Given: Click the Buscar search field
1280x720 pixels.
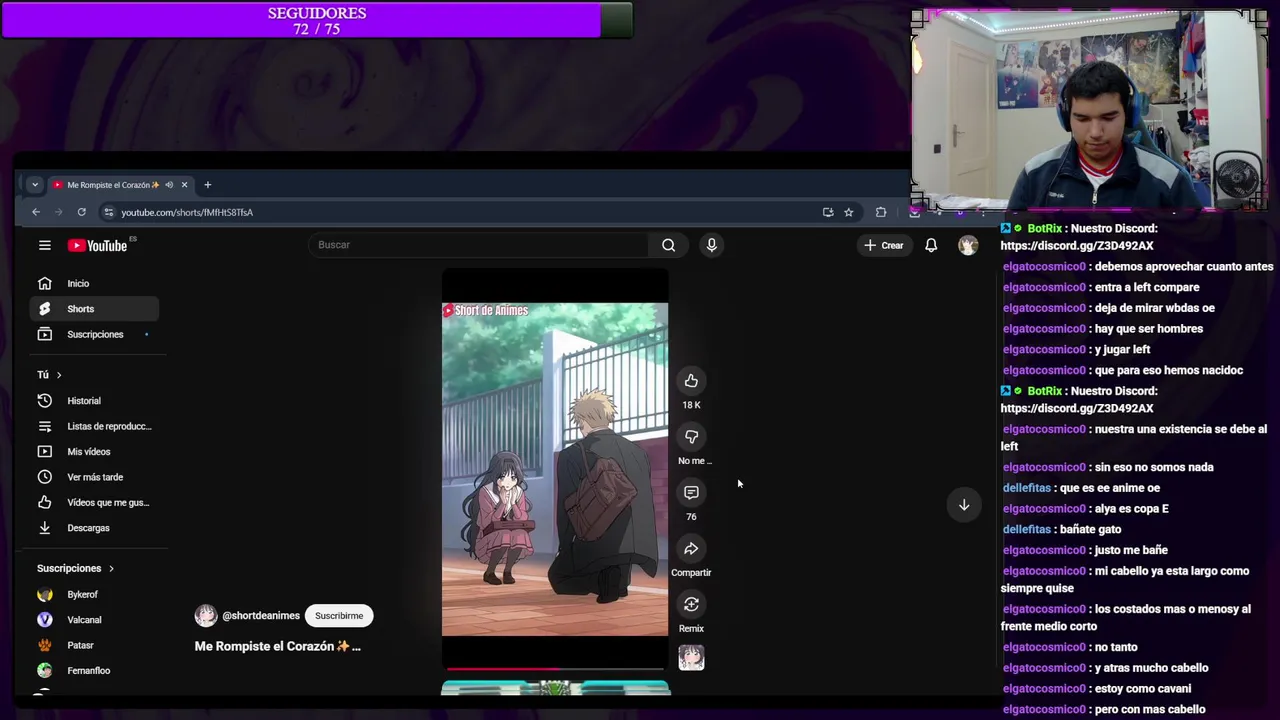Looking at the screenshot, I should pos(479,245).
